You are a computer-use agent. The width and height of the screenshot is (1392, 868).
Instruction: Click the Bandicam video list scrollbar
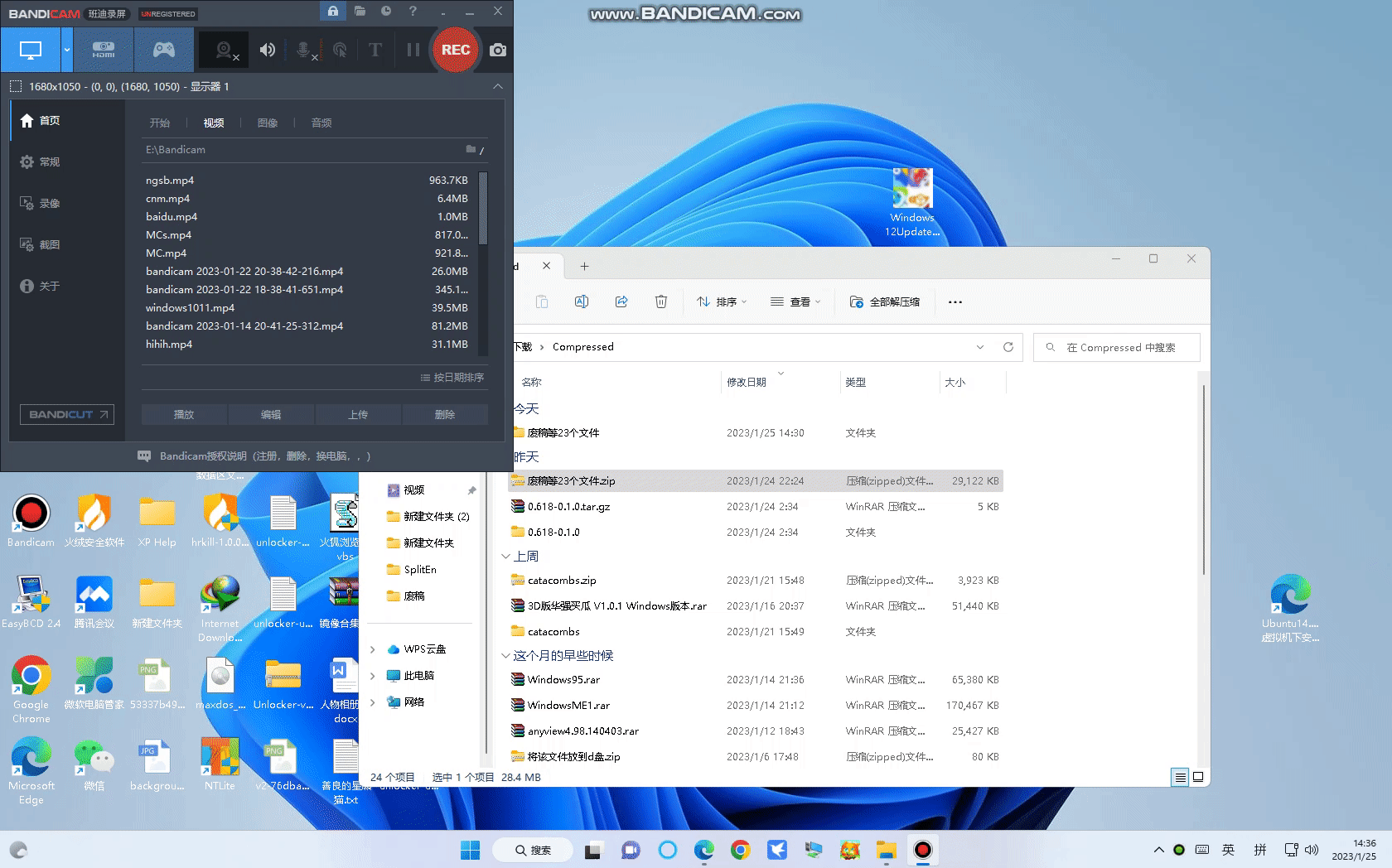pos(483,209)
